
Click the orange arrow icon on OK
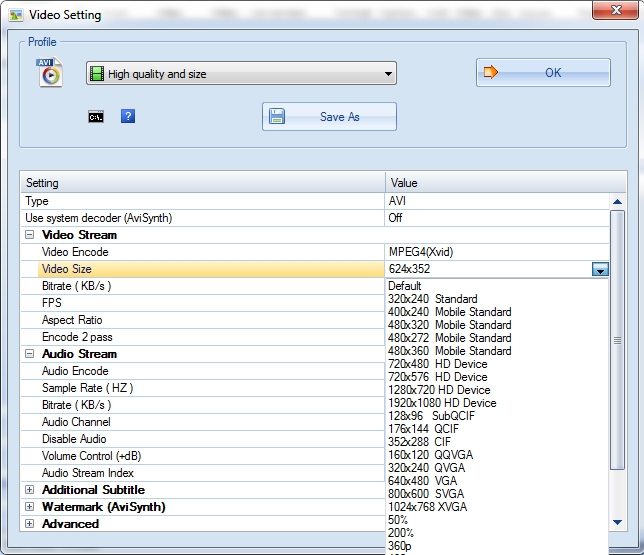(490, 72)
